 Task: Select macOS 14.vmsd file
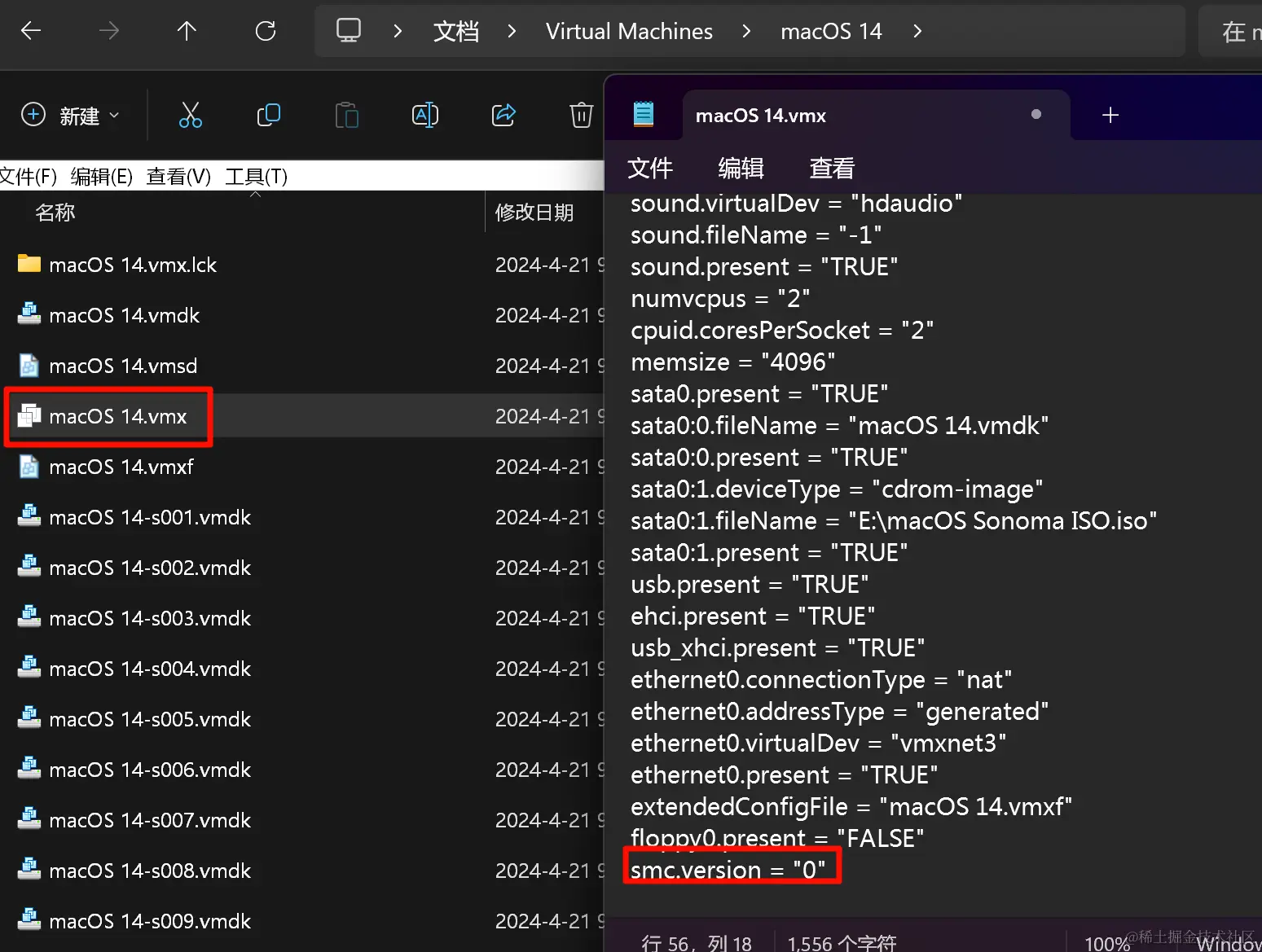point(123,366)
